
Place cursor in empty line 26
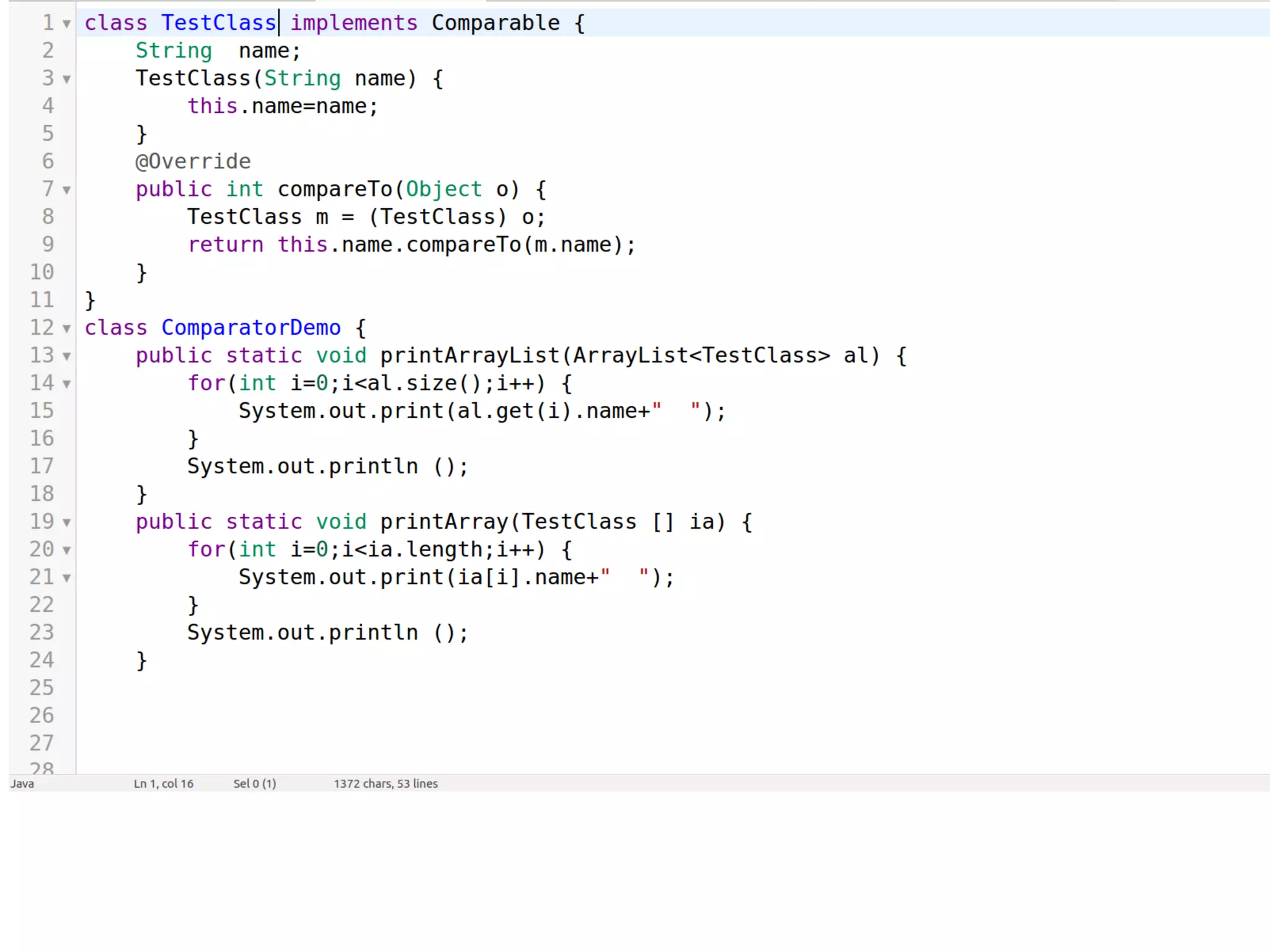372,715
